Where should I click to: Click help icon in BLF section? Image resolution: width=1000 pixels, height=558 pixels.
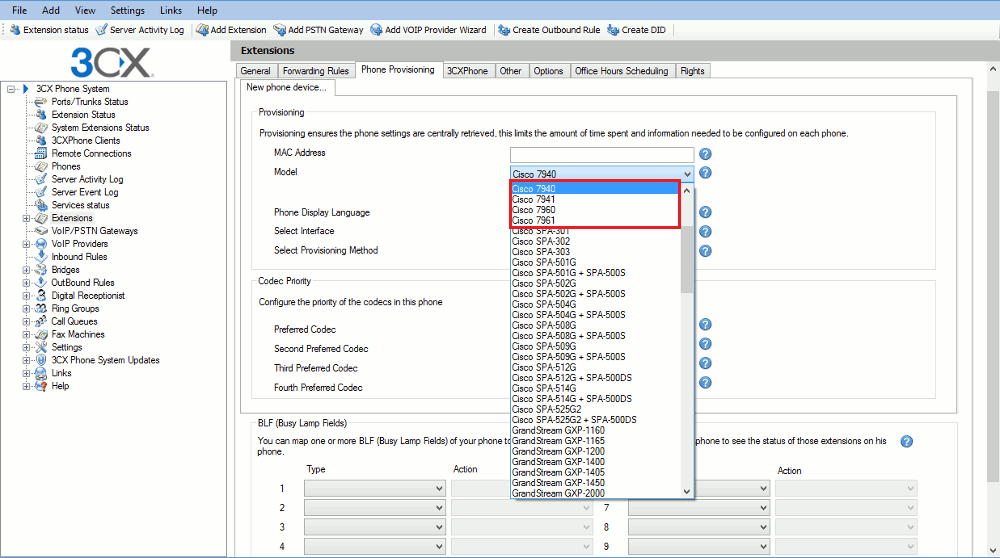906,441
